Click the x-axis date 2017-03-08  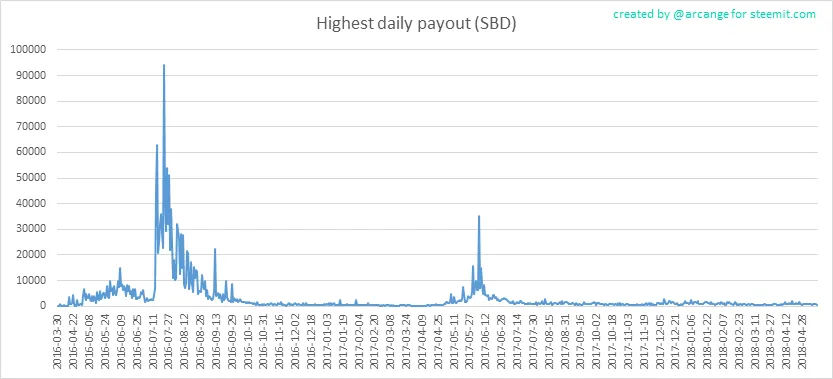click(x=389, y=341)
